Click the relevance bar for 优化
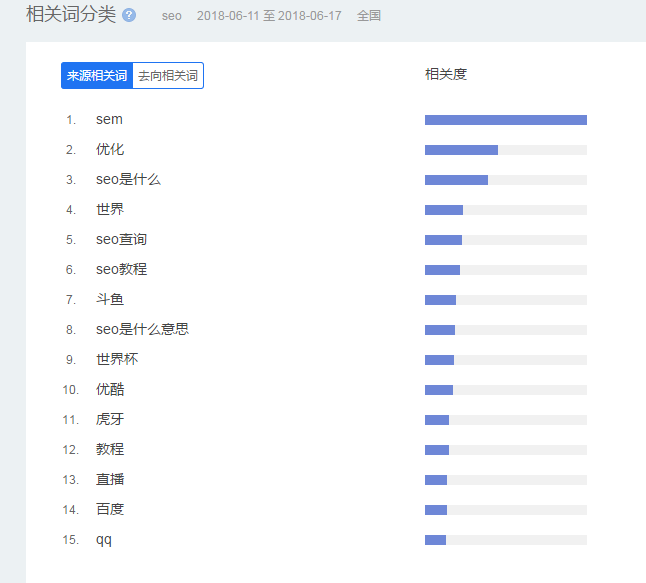The width and height of the screenshot is (646, 583). point(506,150)
